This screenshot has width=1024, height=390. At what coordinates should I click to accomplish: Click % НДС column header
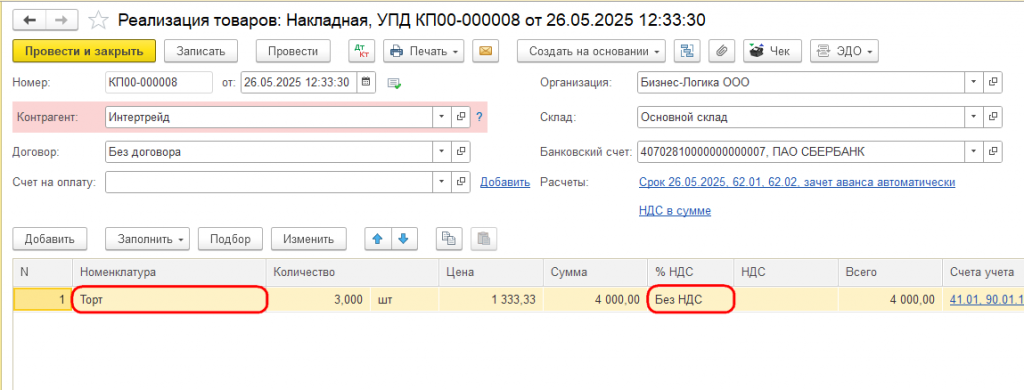pyautogui.click(x=691, y=272)
